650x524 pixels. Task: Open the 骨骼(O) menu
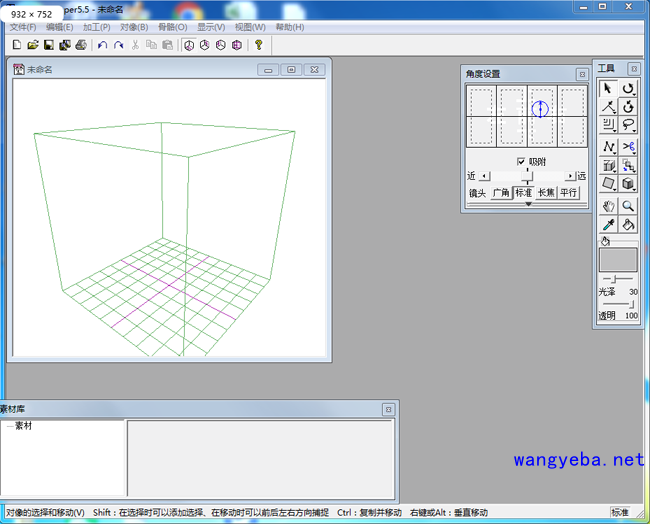[172, 27]
